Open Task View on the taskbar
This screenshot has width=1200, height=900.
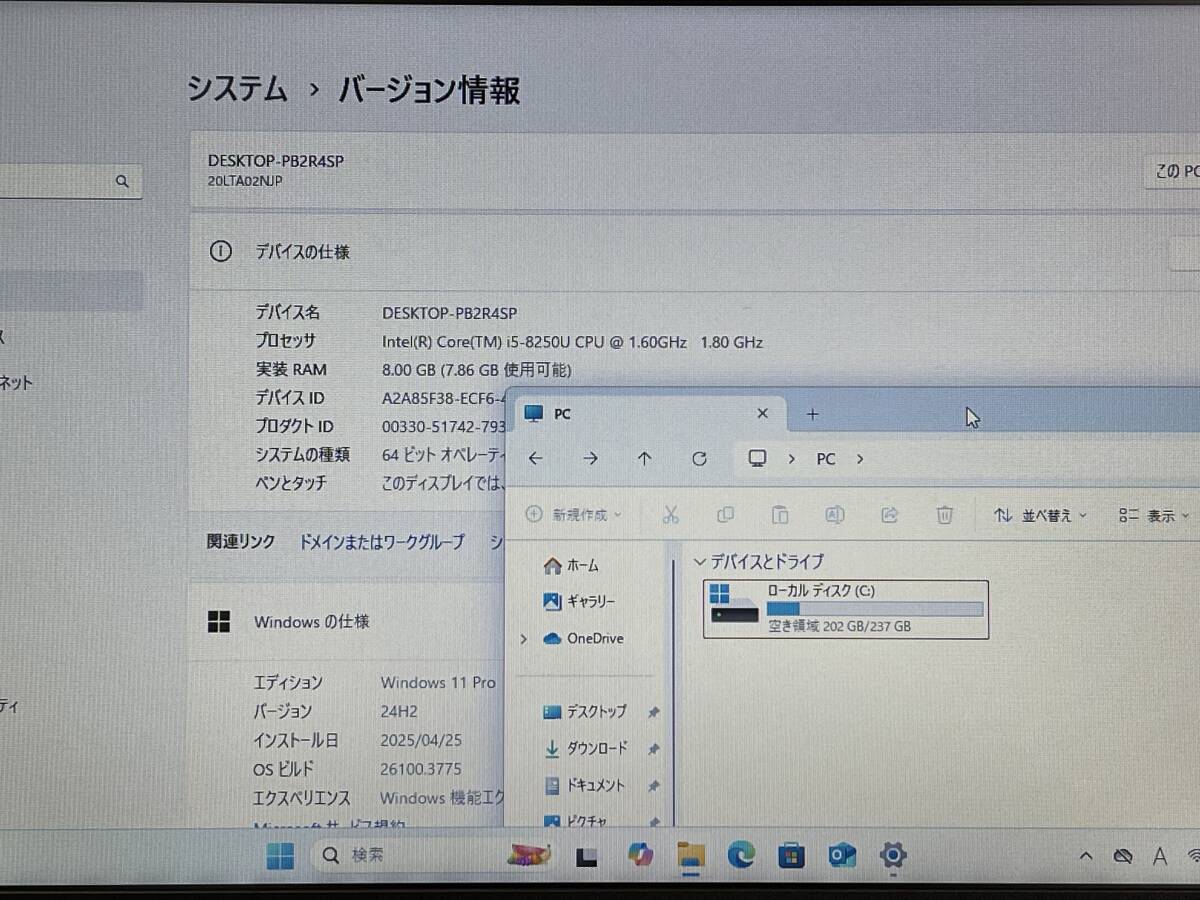[587, 856]
